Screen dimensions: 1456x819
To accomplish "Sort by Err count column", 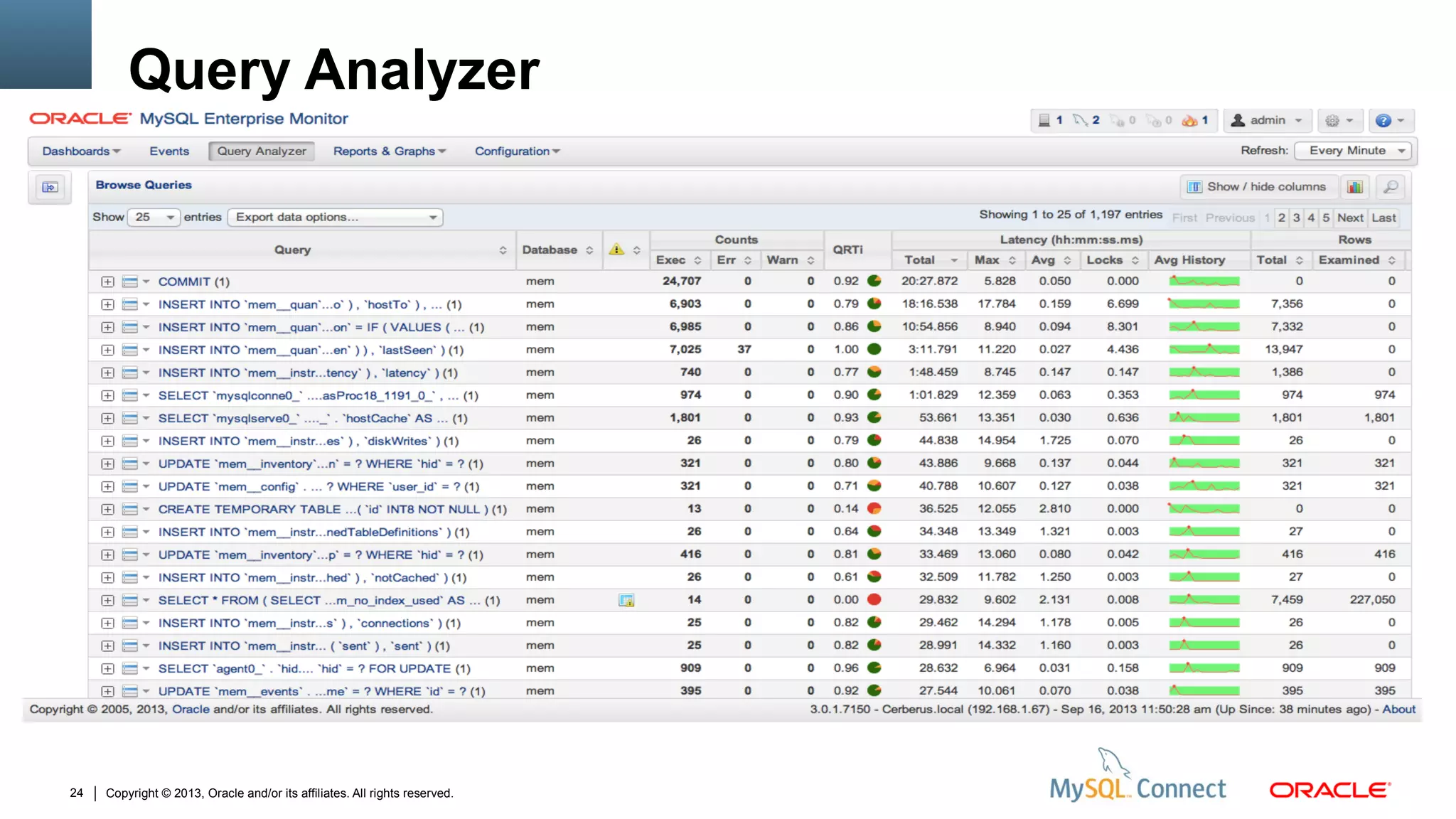I will tap(734, 260).
